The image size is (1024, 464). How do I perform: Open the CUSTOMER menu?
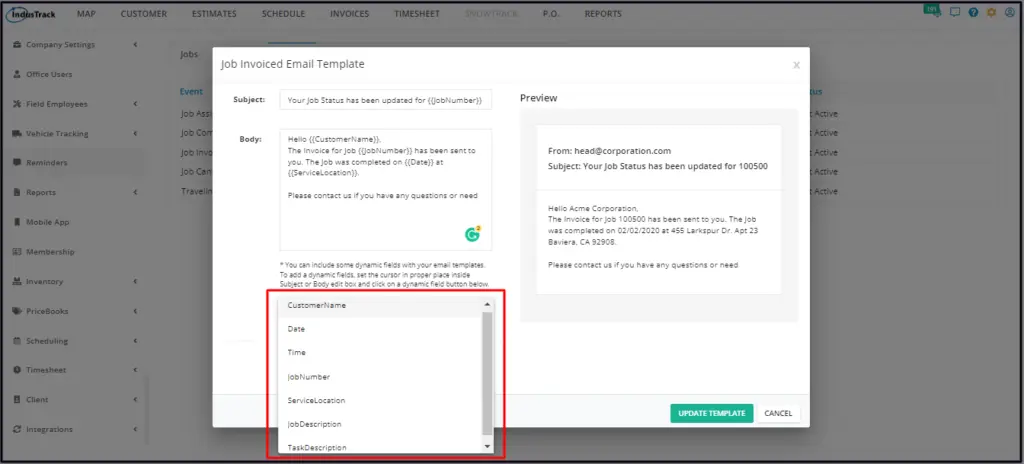[144, 14]
